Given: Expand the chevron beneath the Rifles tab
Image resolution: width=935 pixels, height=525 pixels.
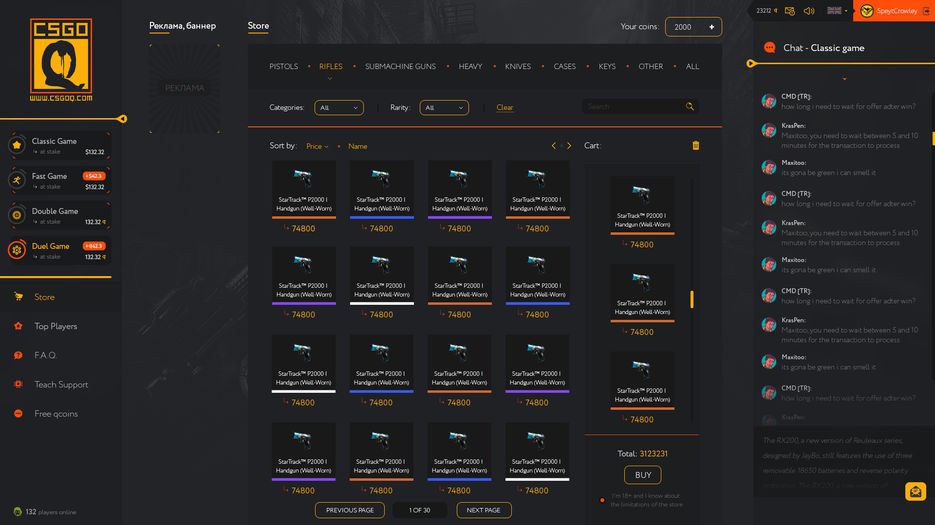Looking at the screenshot, I should click(x=330, y=78).
